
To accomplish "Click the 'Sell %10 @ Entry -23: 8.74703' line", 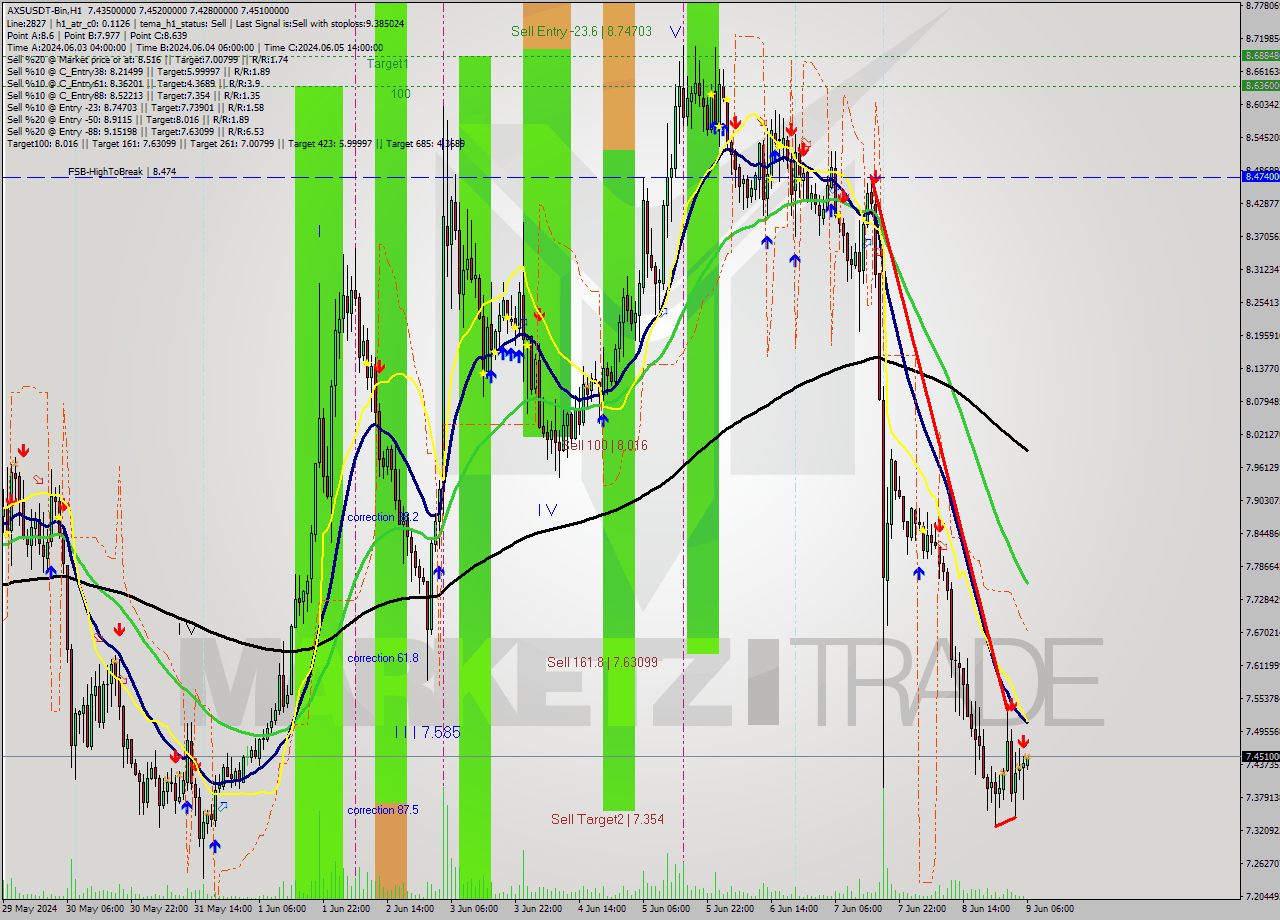I will click(135, 107).
